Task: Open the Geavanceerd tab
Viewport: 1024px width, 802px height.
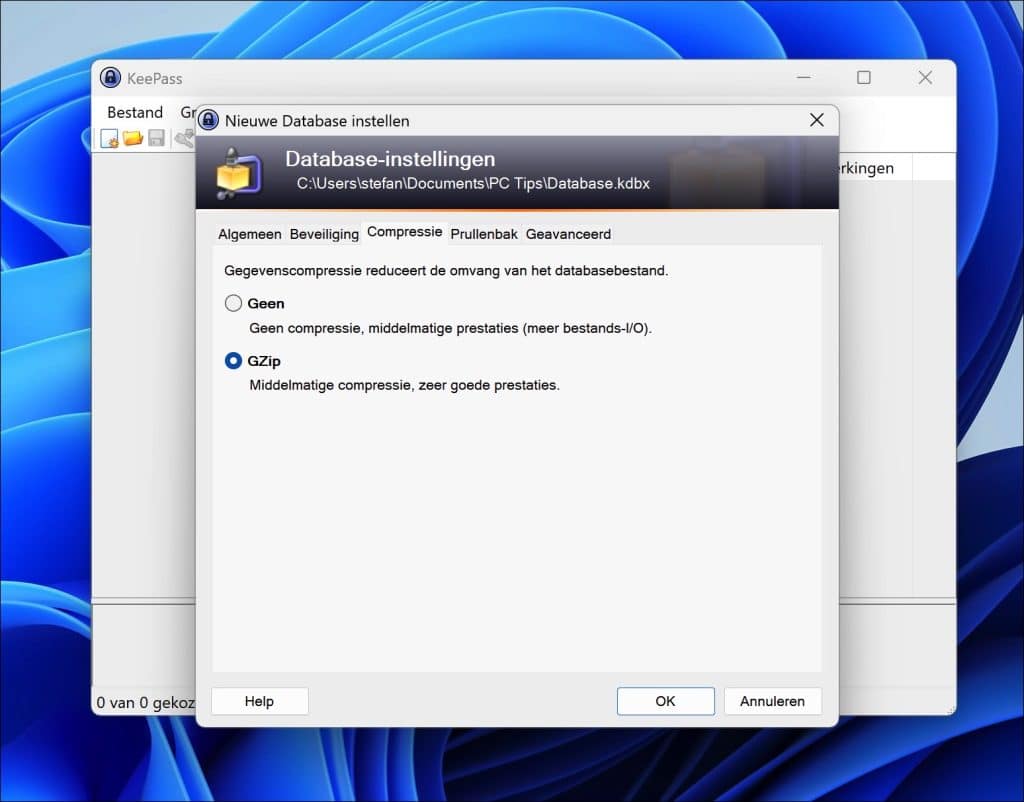Action: pos(567,233)
